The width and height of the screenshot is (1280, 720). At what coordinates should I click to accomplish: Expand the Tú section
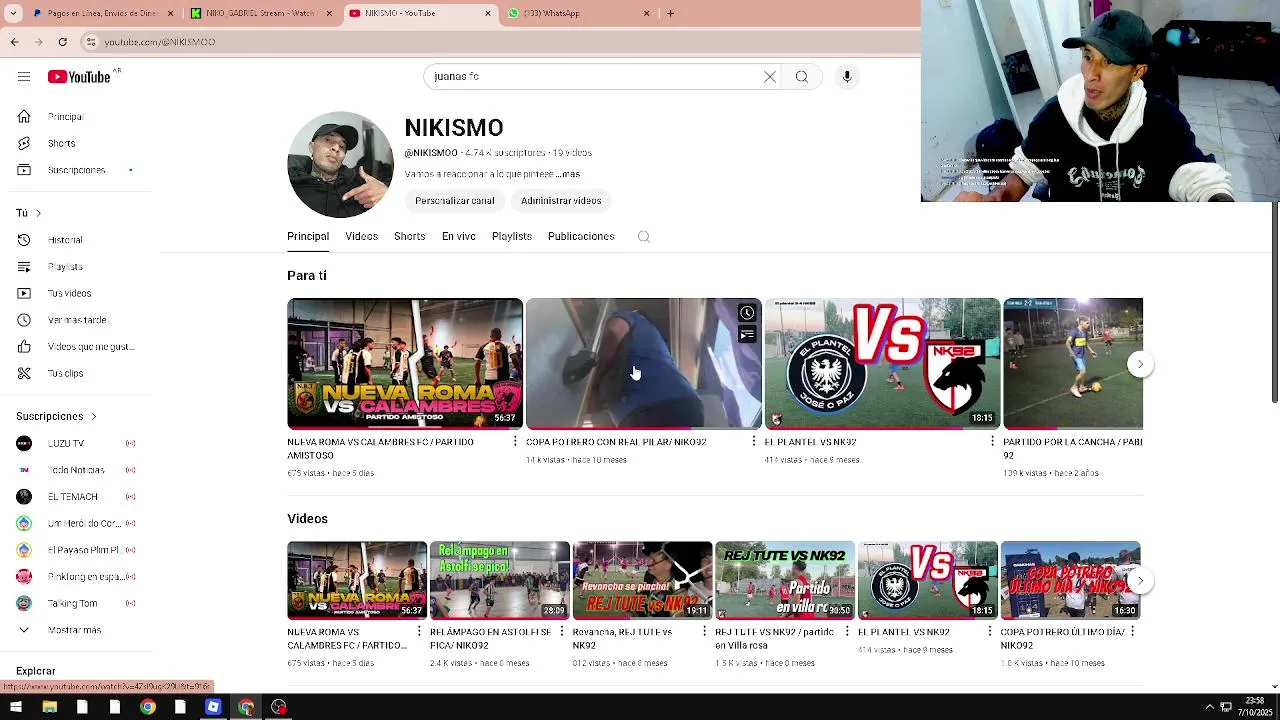(x=28, y=213)
